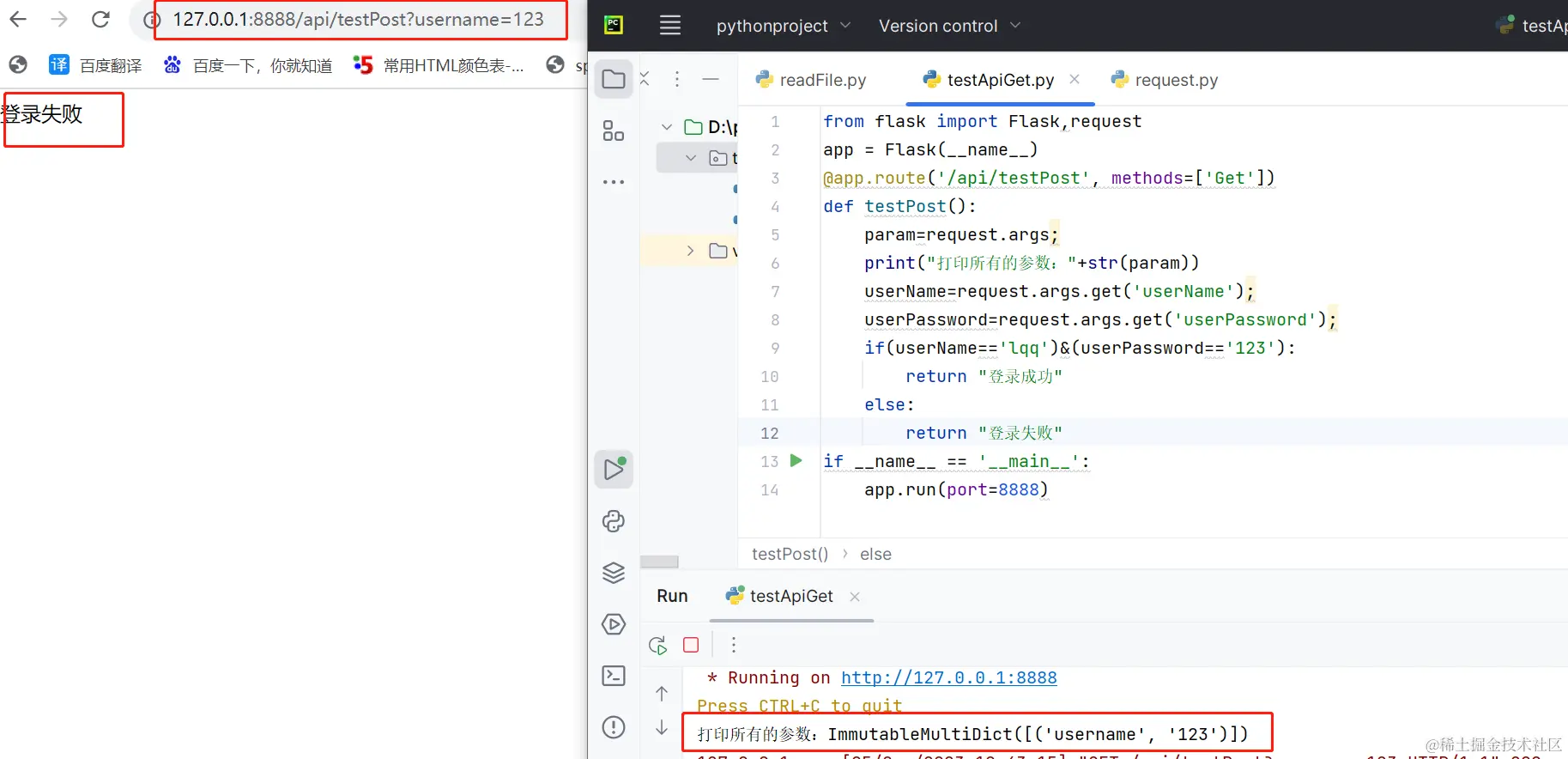The width and height of the screenshot is (1568, 759).
Task: Close the testApiGet.py editor tab
Action: click(1075, 79)
